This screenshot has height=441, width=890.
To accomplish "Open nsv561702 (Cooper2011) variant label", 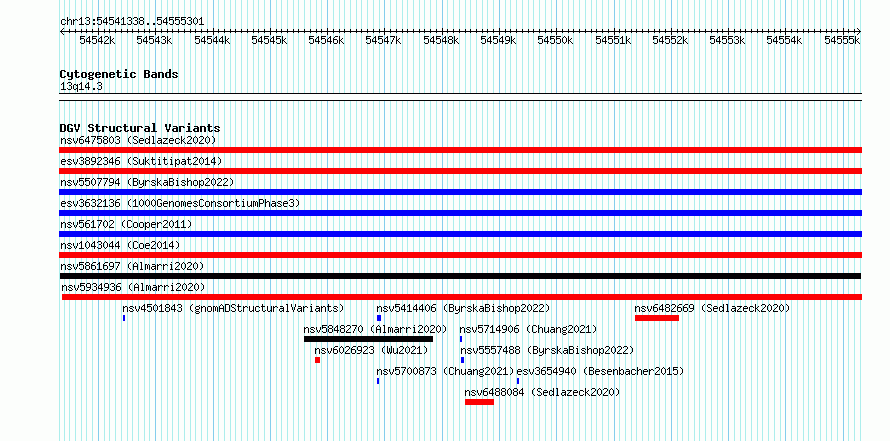I will 126,224.
